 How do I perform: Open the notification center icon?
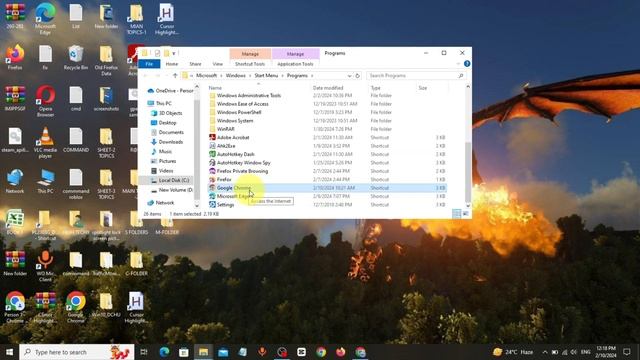click(627, 352)
